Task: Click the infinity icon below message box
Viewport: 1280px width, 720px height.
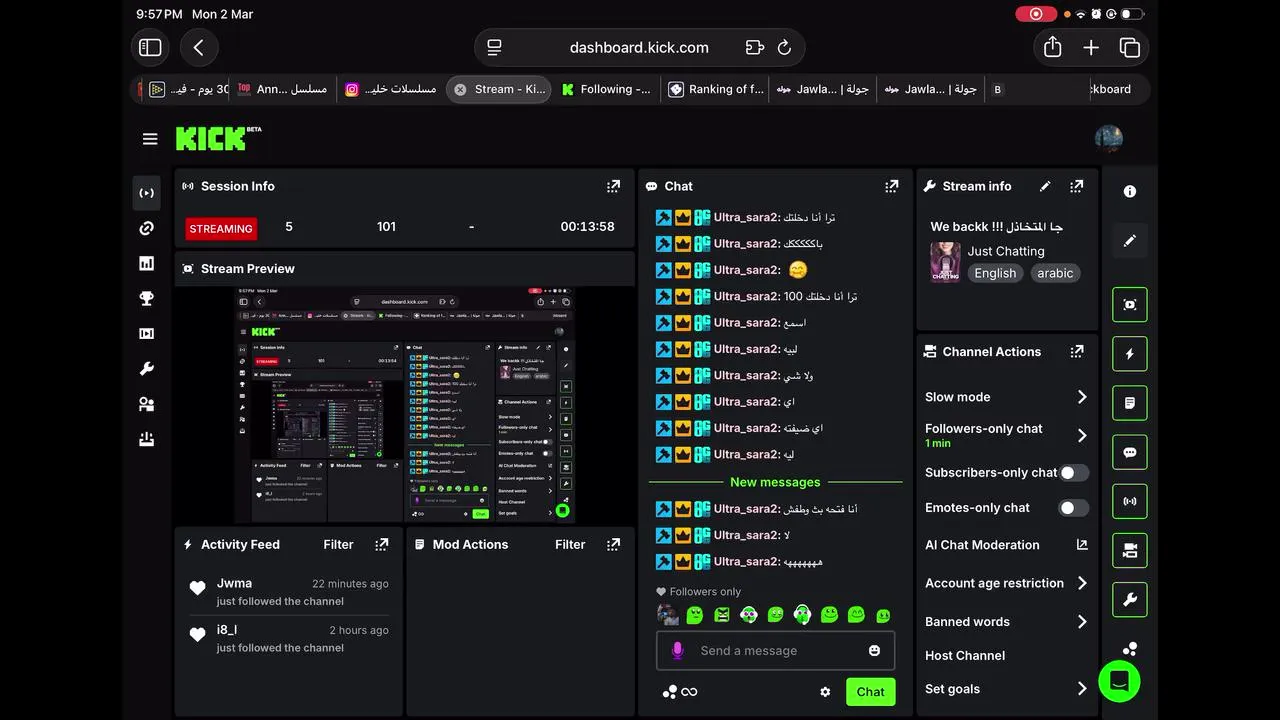Action: tap(689, 692)
